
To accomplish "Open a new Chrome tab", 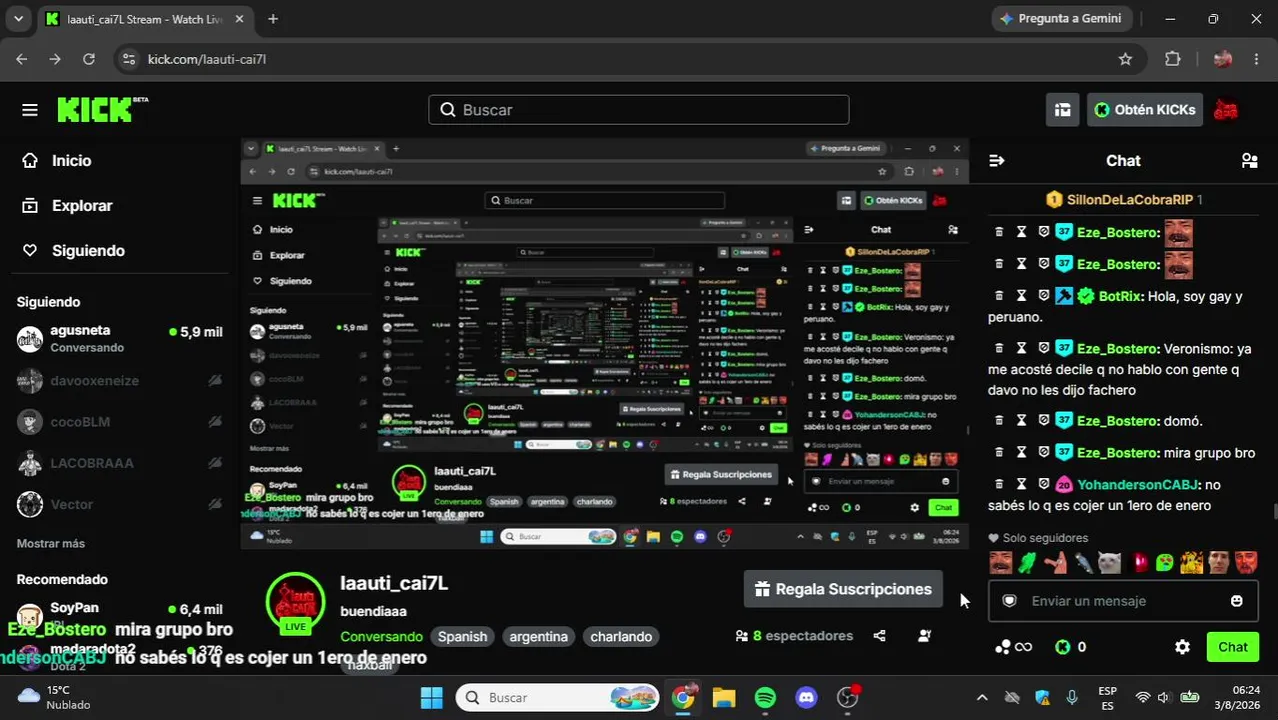I will coord(273,19).
